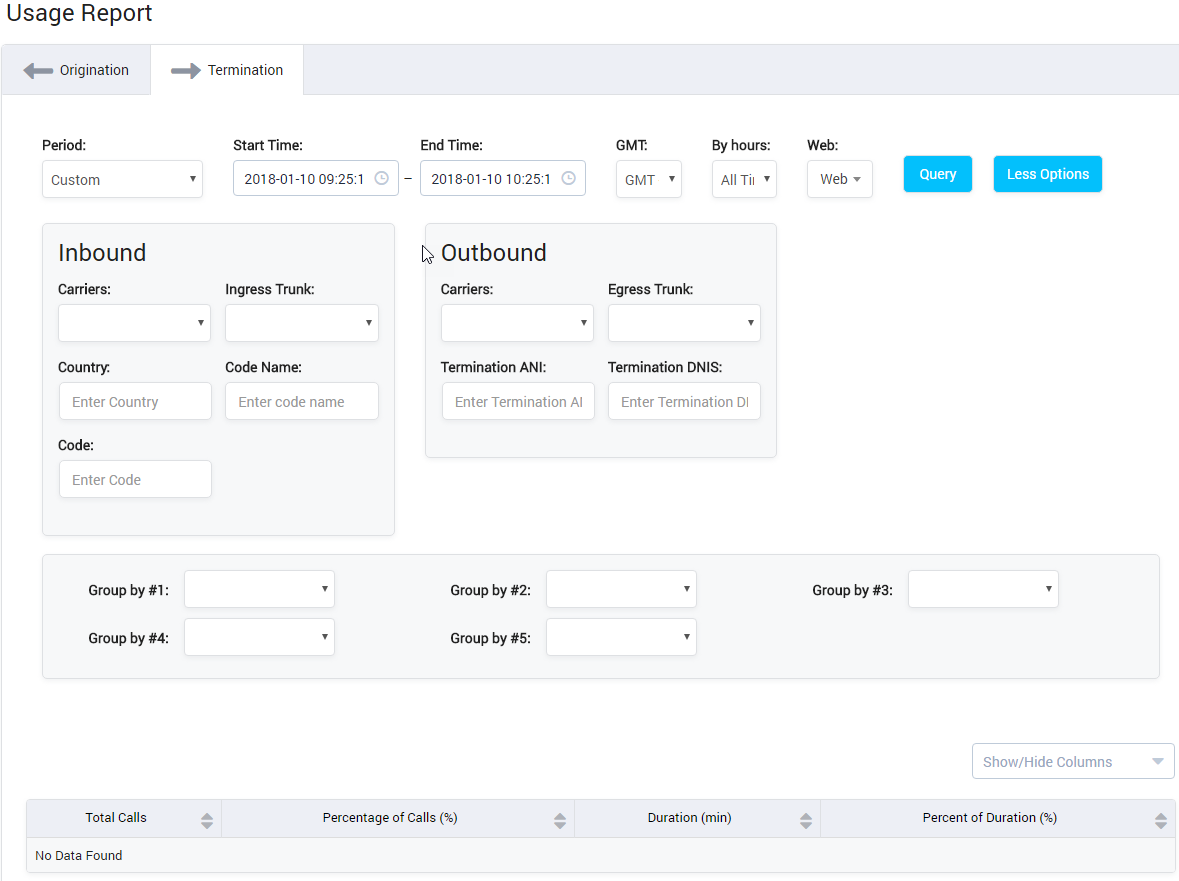The width and height of the screenshot is (1179, 881).
Task: Sort the Percentage of Calls column
Action: tap(560, 818)
